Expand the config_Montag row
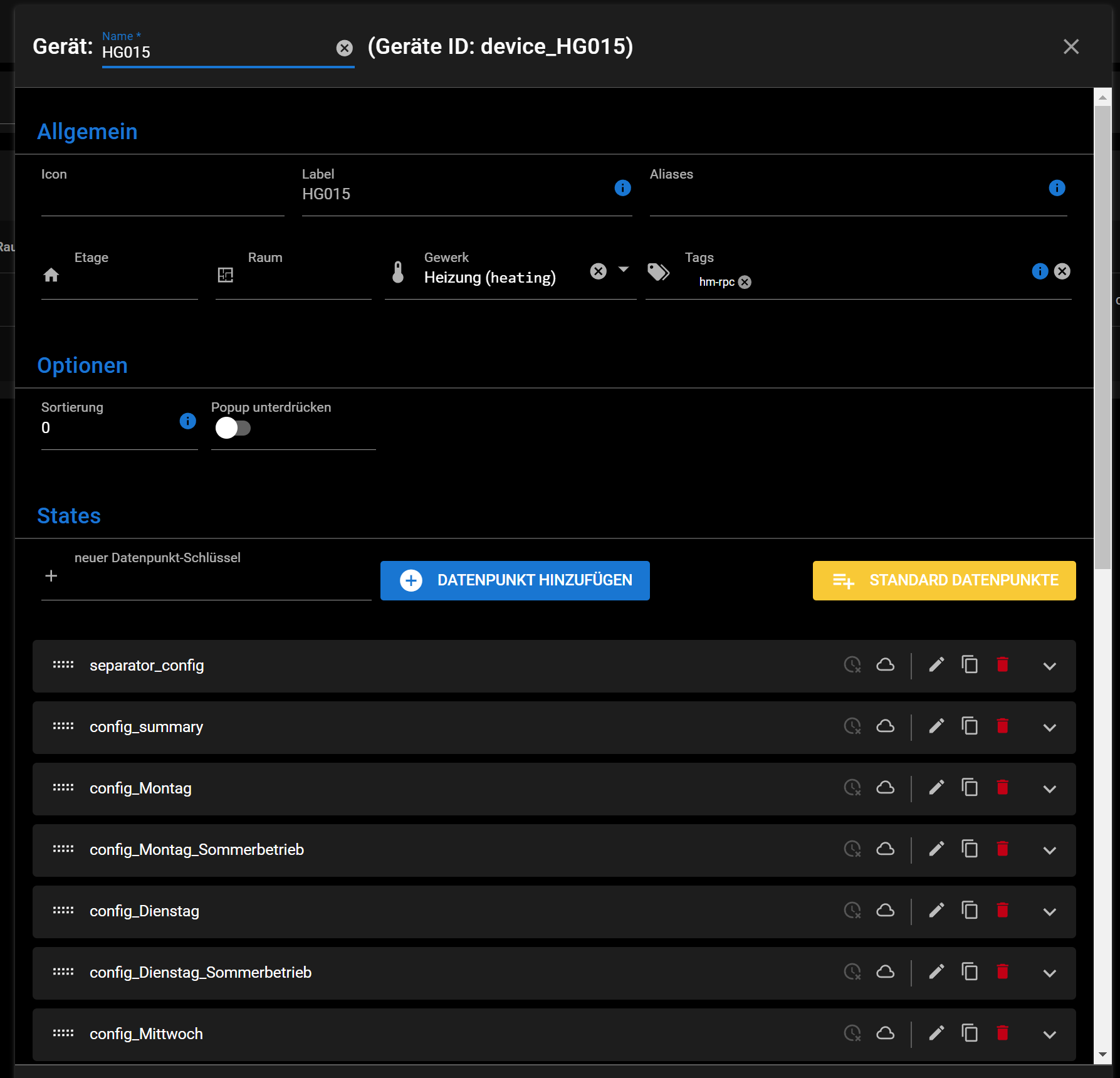The height and width of the screenshot is (1078, 1120). pyautogui.click(x=1050, y=789)
